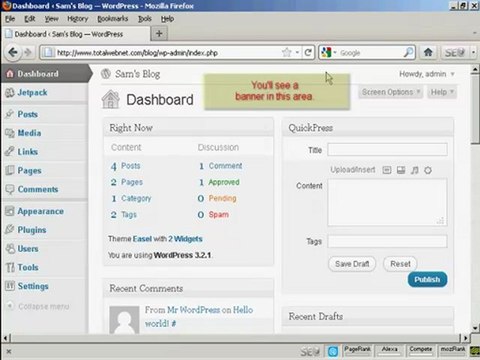Expand the Help dropdown
Viewport: 480px width, 360px height.
pos(442,92)
